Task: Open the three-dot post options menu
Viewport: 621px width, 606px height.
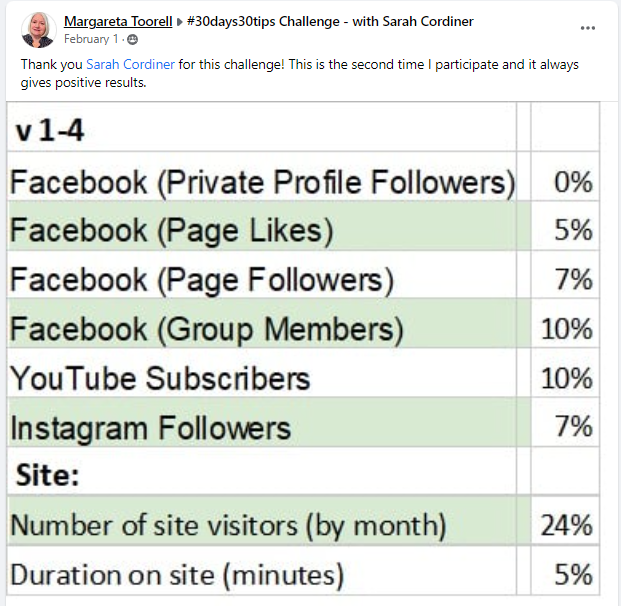Action: (588, 28)
